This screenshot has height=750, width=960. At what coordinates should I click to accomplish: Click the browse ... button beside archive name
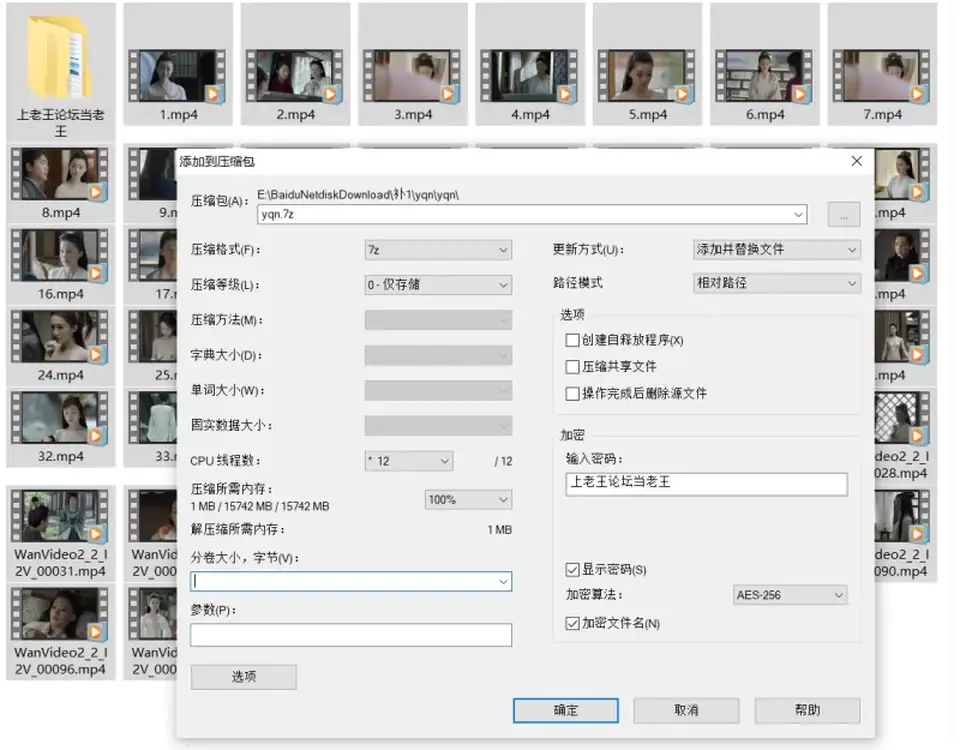pos(844,215)
